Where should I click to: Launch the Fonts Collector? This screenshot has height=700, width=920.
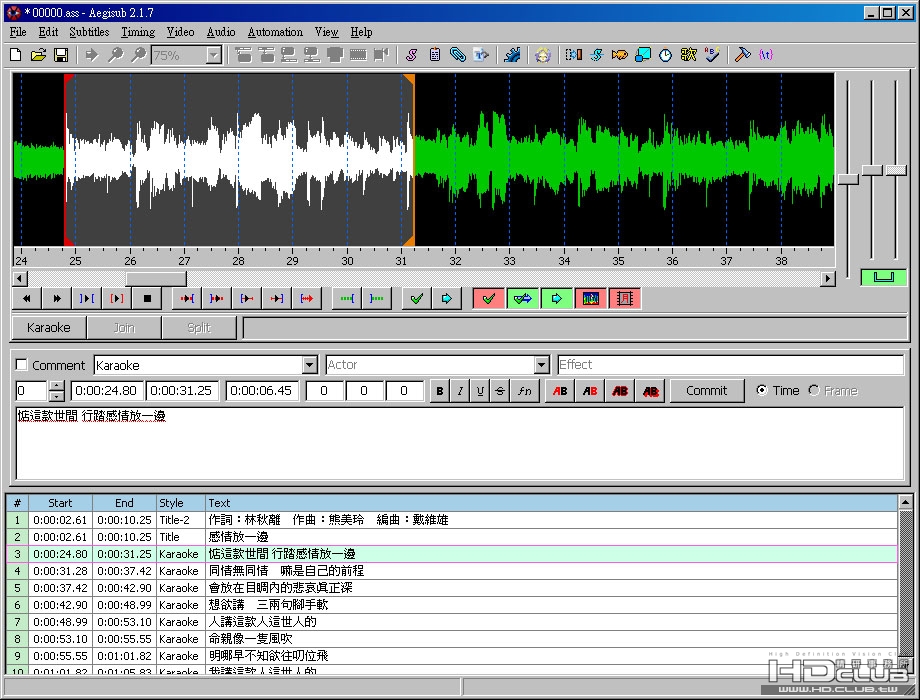481,55
